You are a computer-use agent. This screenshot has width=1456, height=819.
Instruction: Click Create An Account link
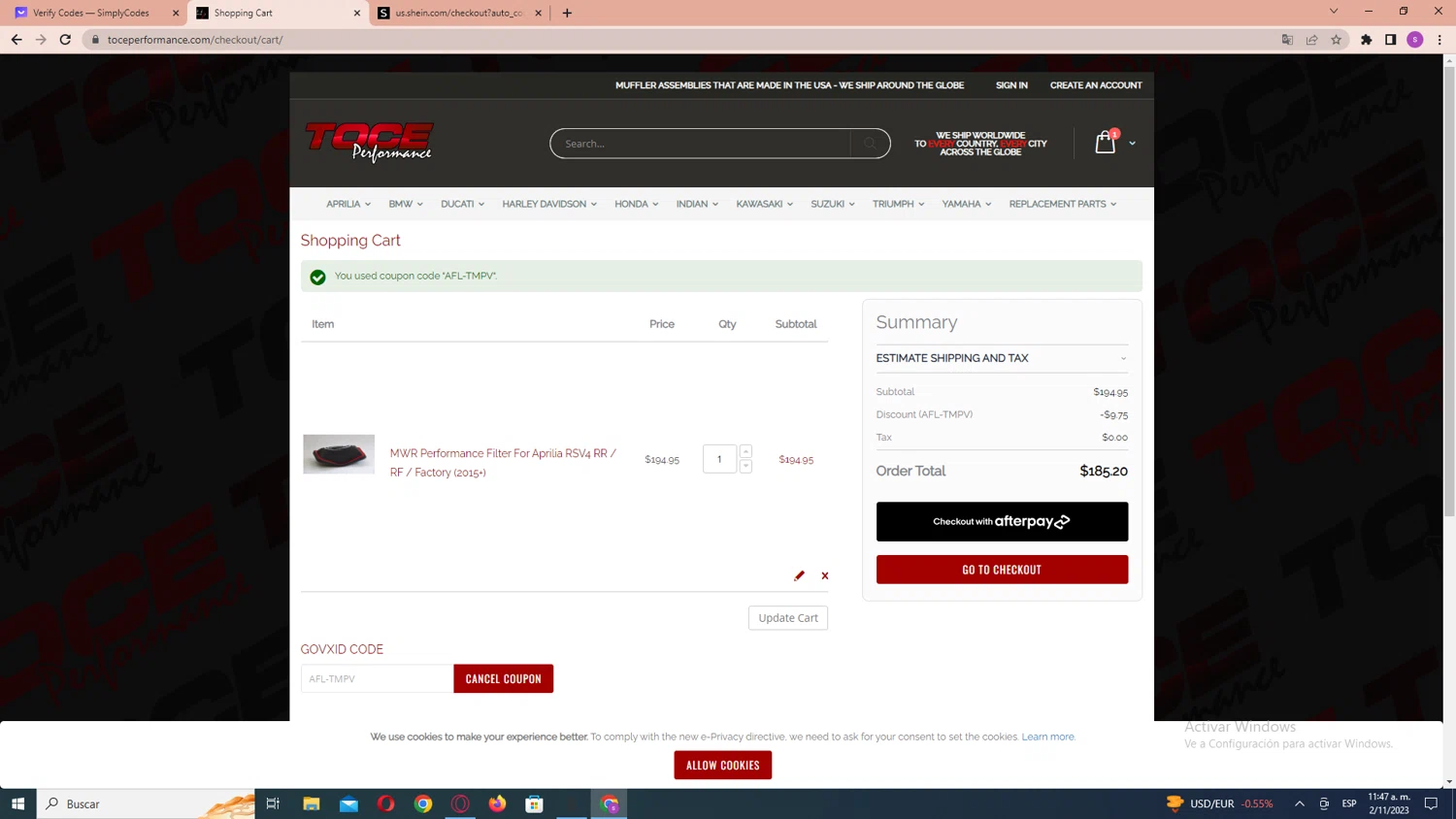click(1096, 85)
